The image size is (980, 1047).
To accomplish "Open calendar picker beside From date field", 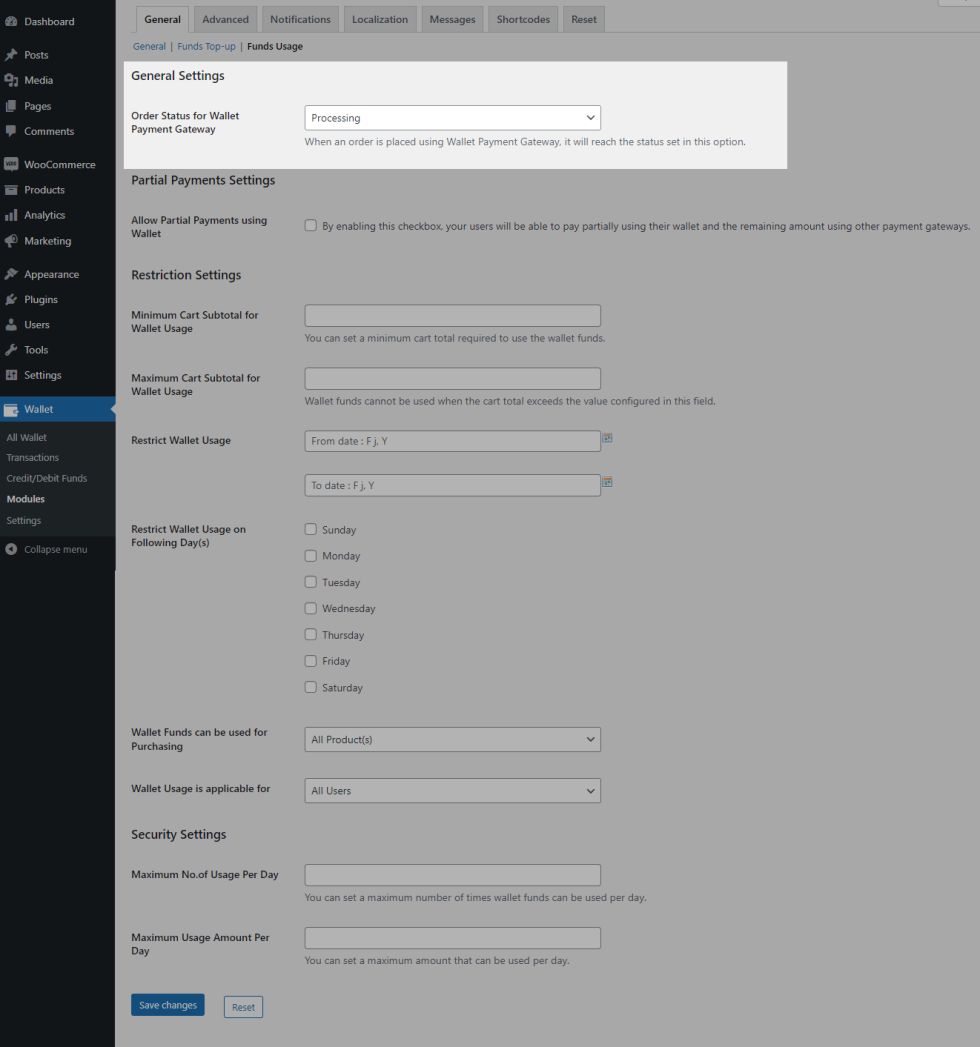I will 607,438.
